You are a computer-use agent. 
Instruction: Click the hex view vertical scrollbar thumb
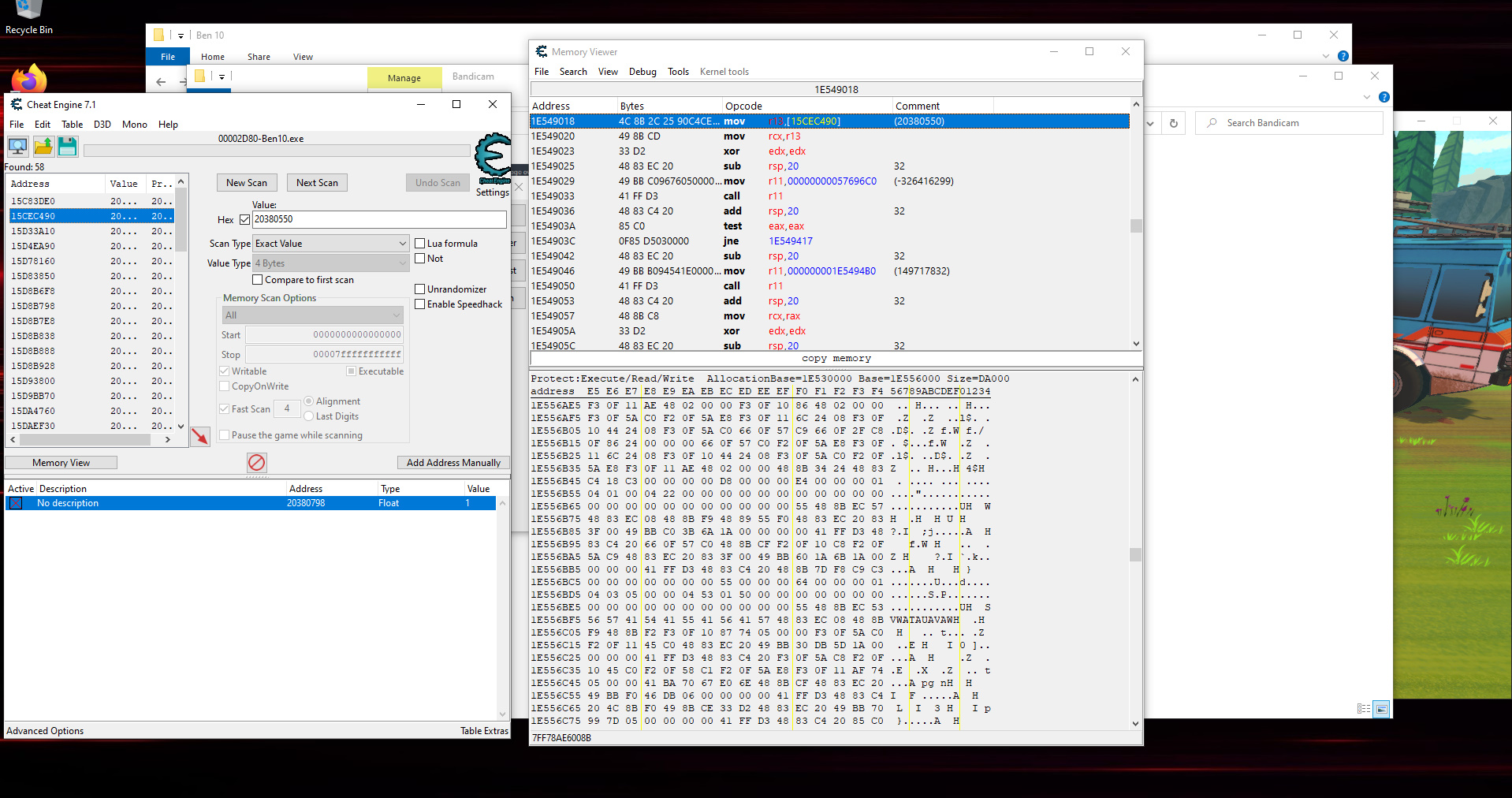[x=1136, y=554]
